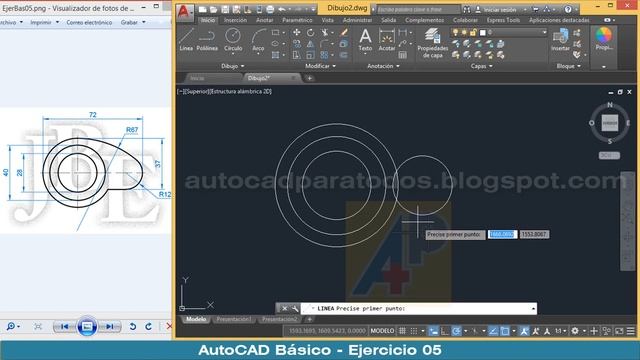640x360 pixels.
Task: Click the MODELO status bar button
Action: [382, 331]
